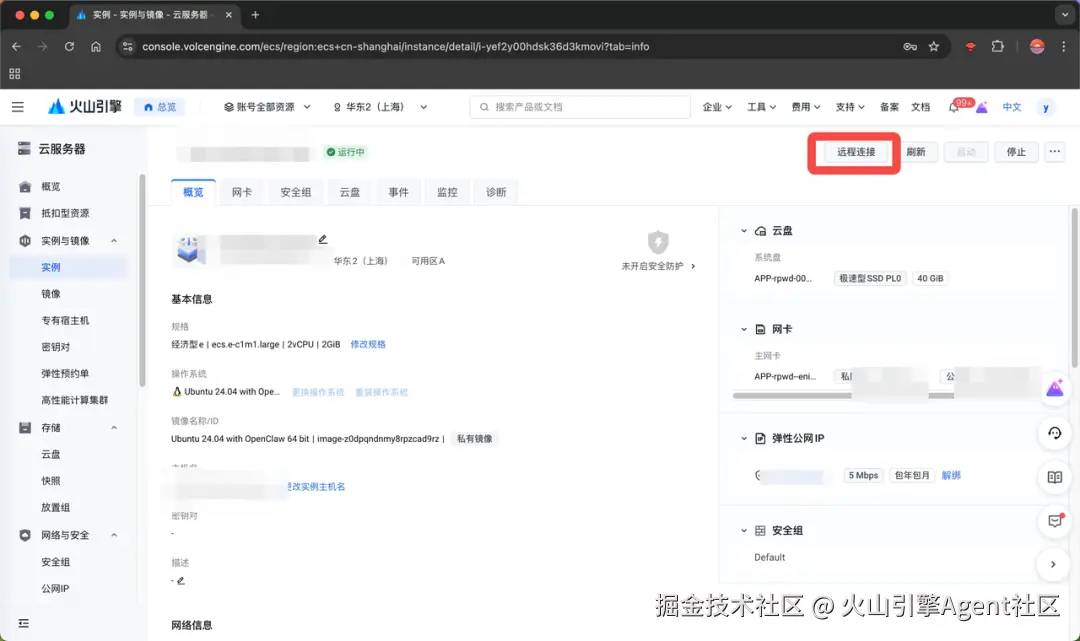Click the browser reload button
This screenshot has height=641, width=1080.
pyautogui.click(x=69, y=46)
